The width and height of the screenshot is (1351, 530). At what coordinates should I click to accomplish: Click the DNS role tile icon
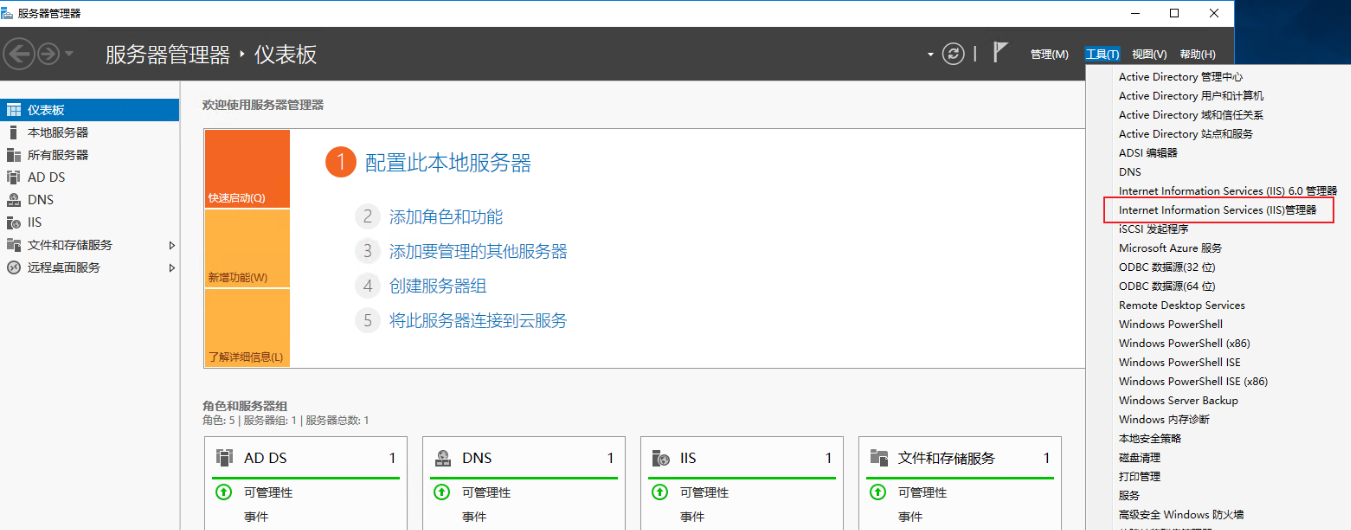pos(443,458)
